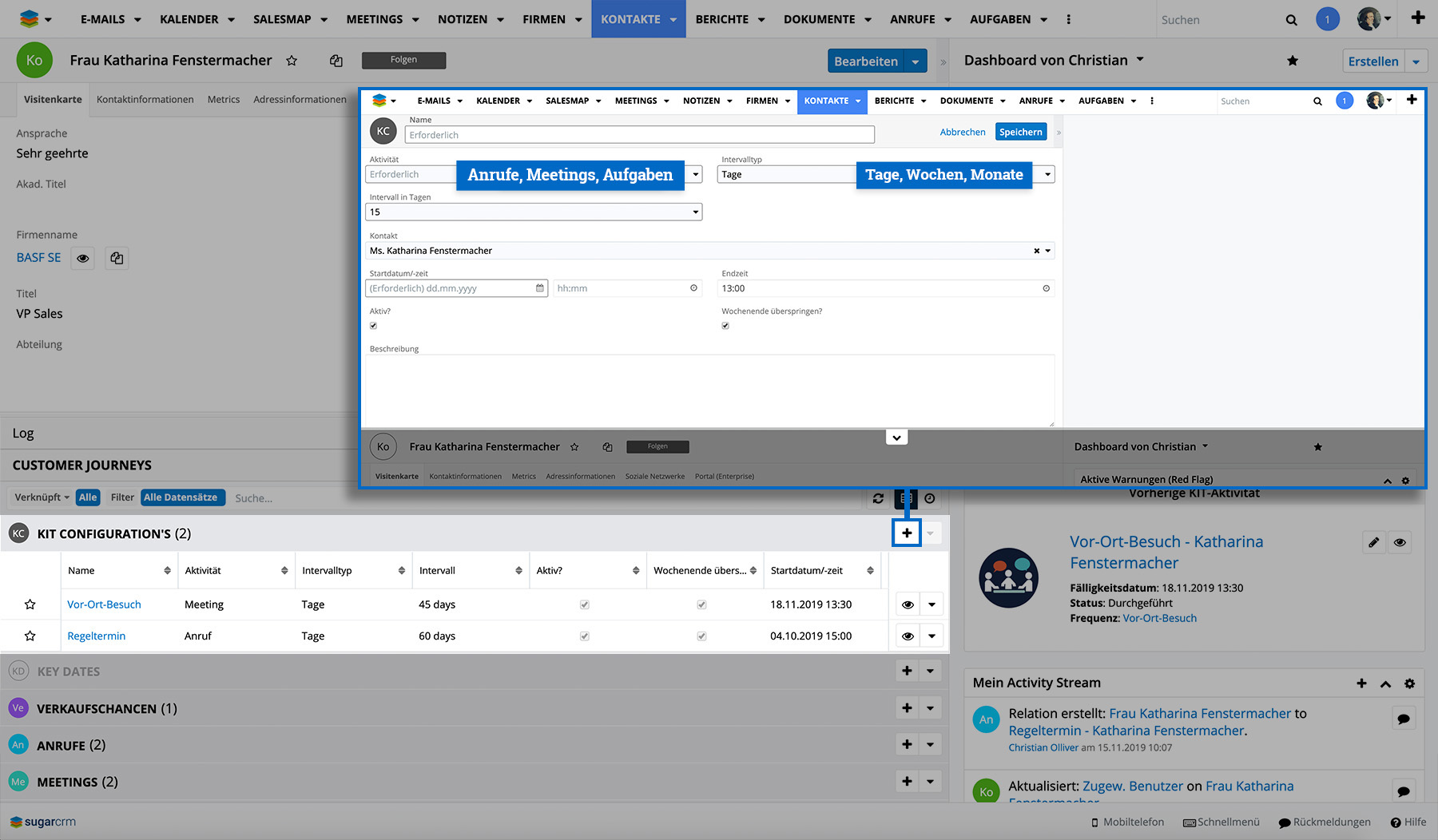
Task: Preview the Regeltermin row with eye icon
Action: click(x=908, y=636)
